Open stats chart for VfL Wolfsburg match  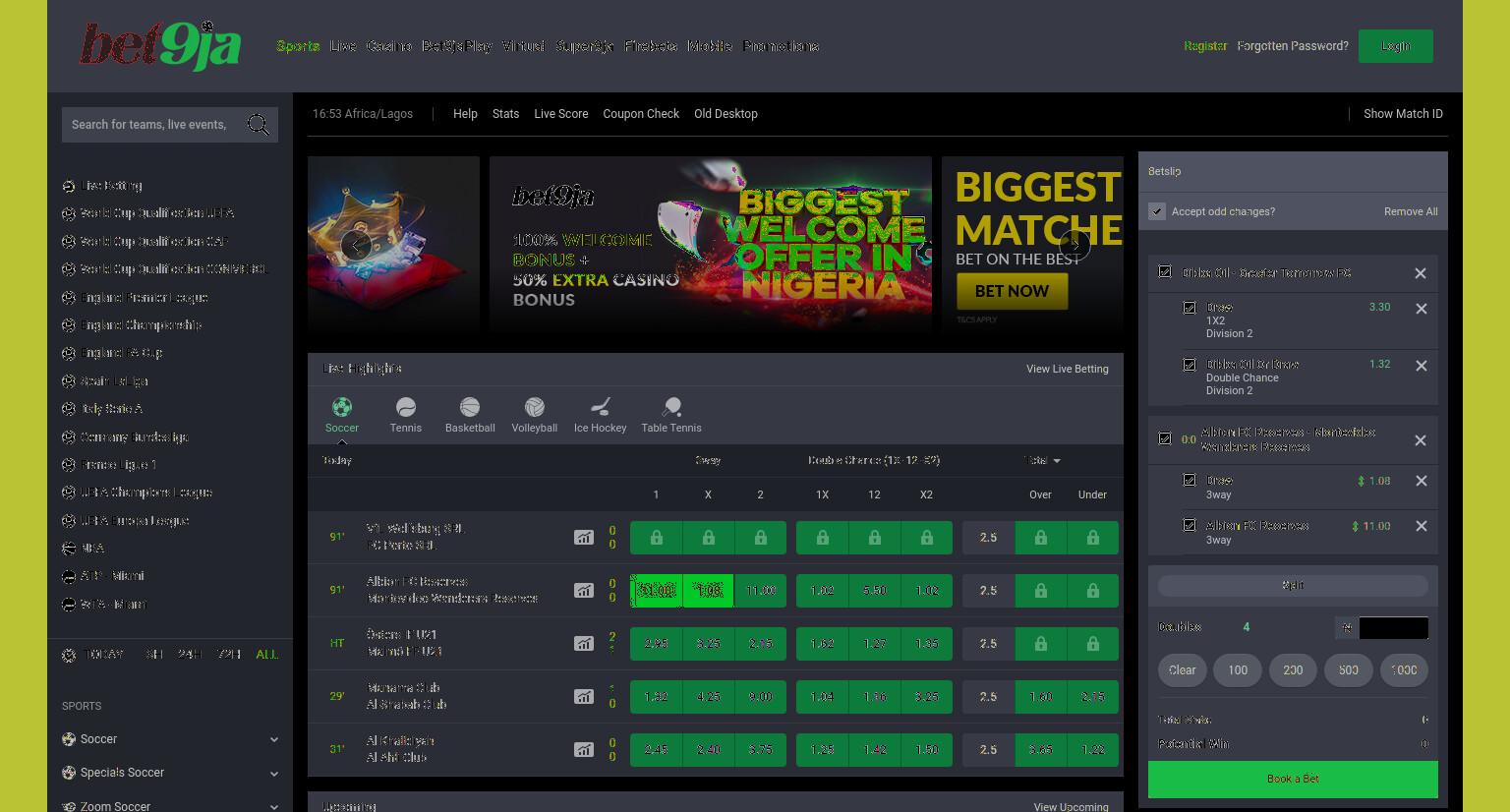(x=584, y=538)
